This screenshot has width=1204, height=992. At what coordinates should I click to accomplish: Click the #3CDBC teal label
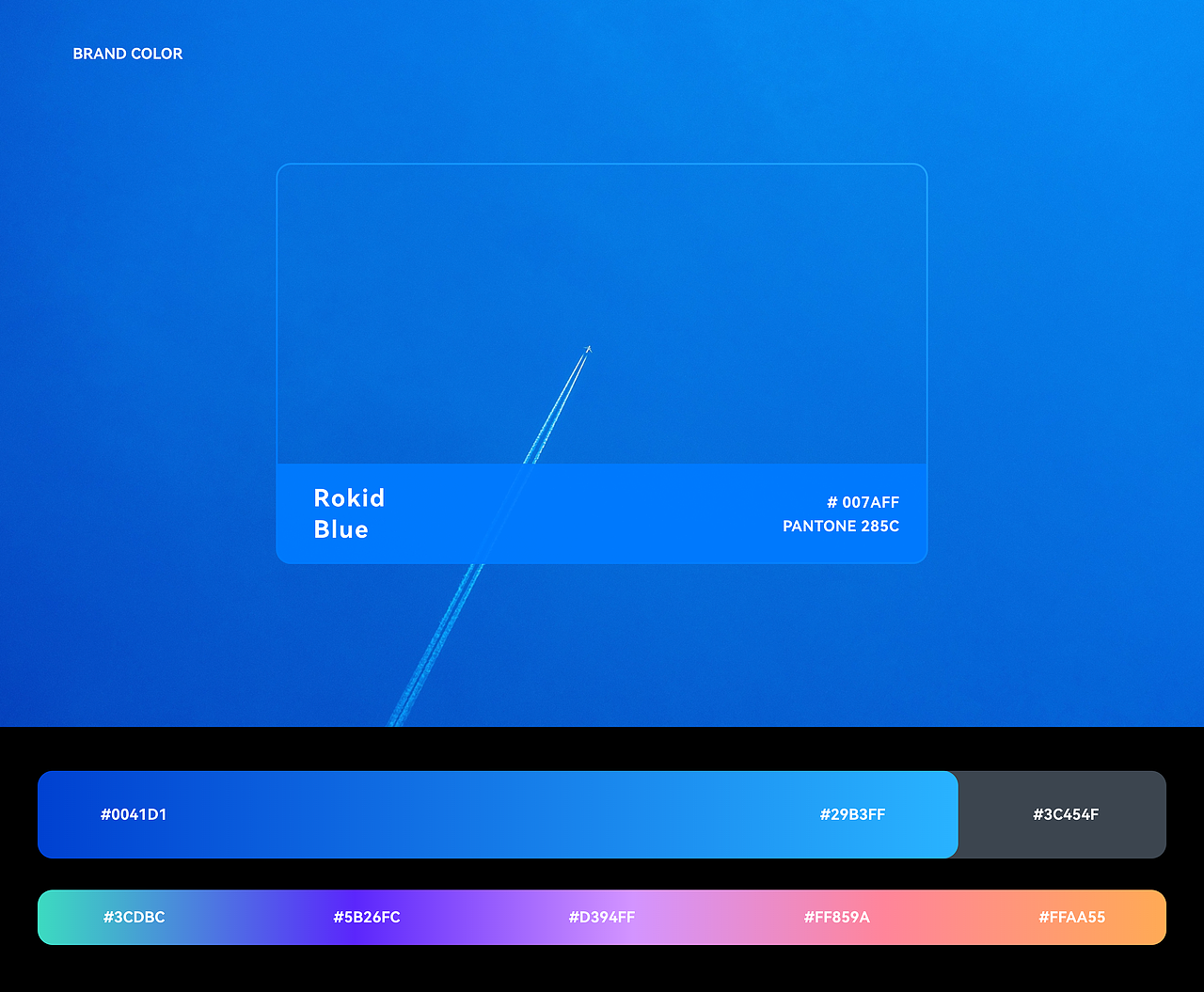[134, 917]
